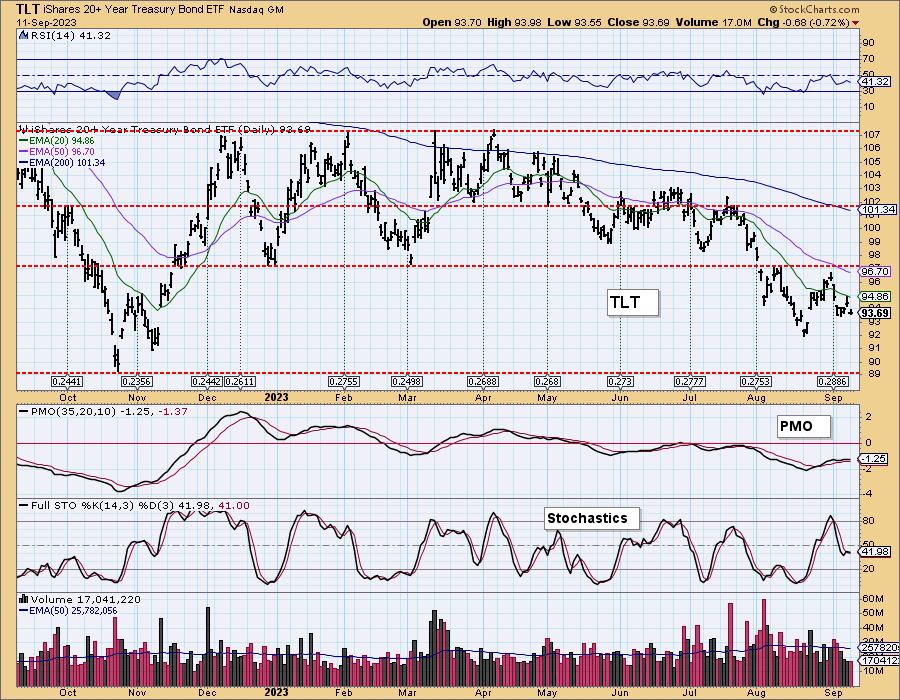Click the 0.268 yield label near May
The height and width of the screenshot is (700, 900).
coord(547,382)
